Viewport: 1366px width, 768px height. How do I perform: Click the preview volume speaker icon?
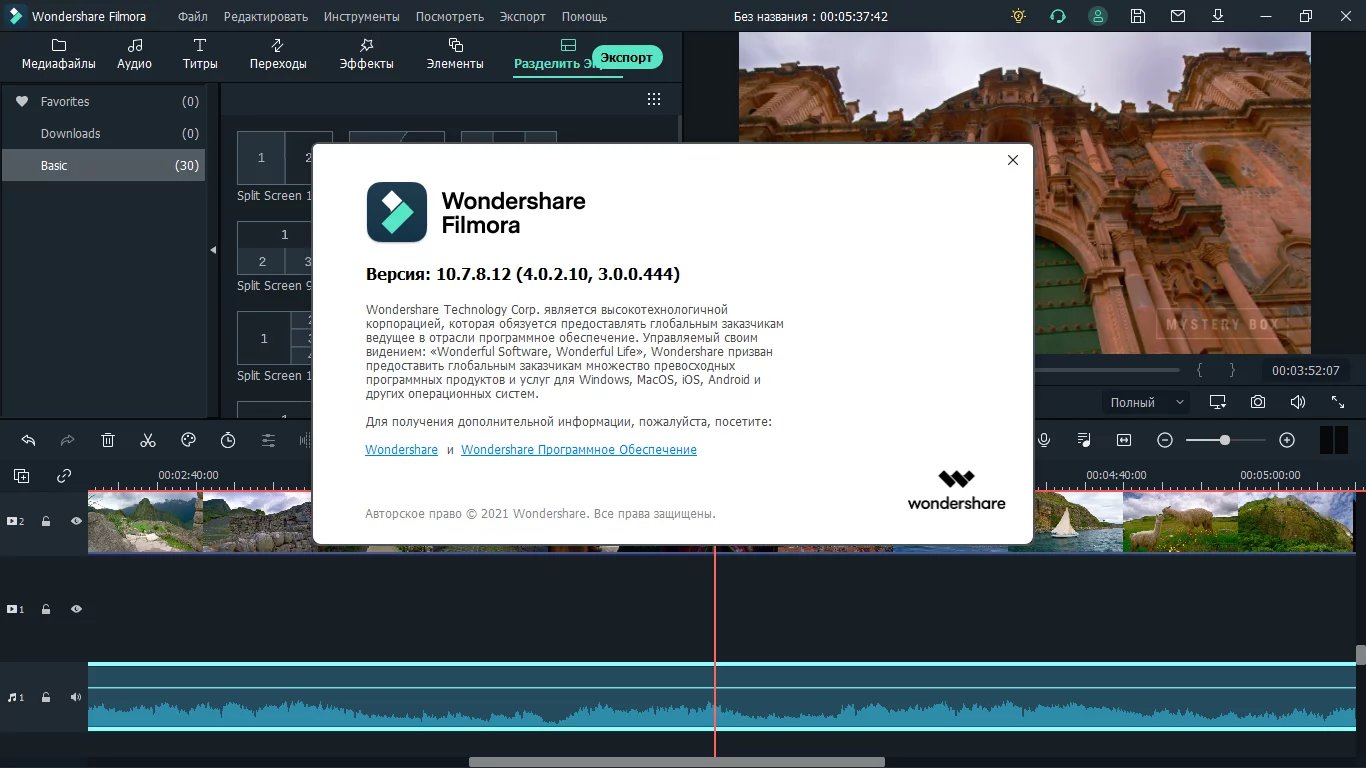tap(1298, 402)
